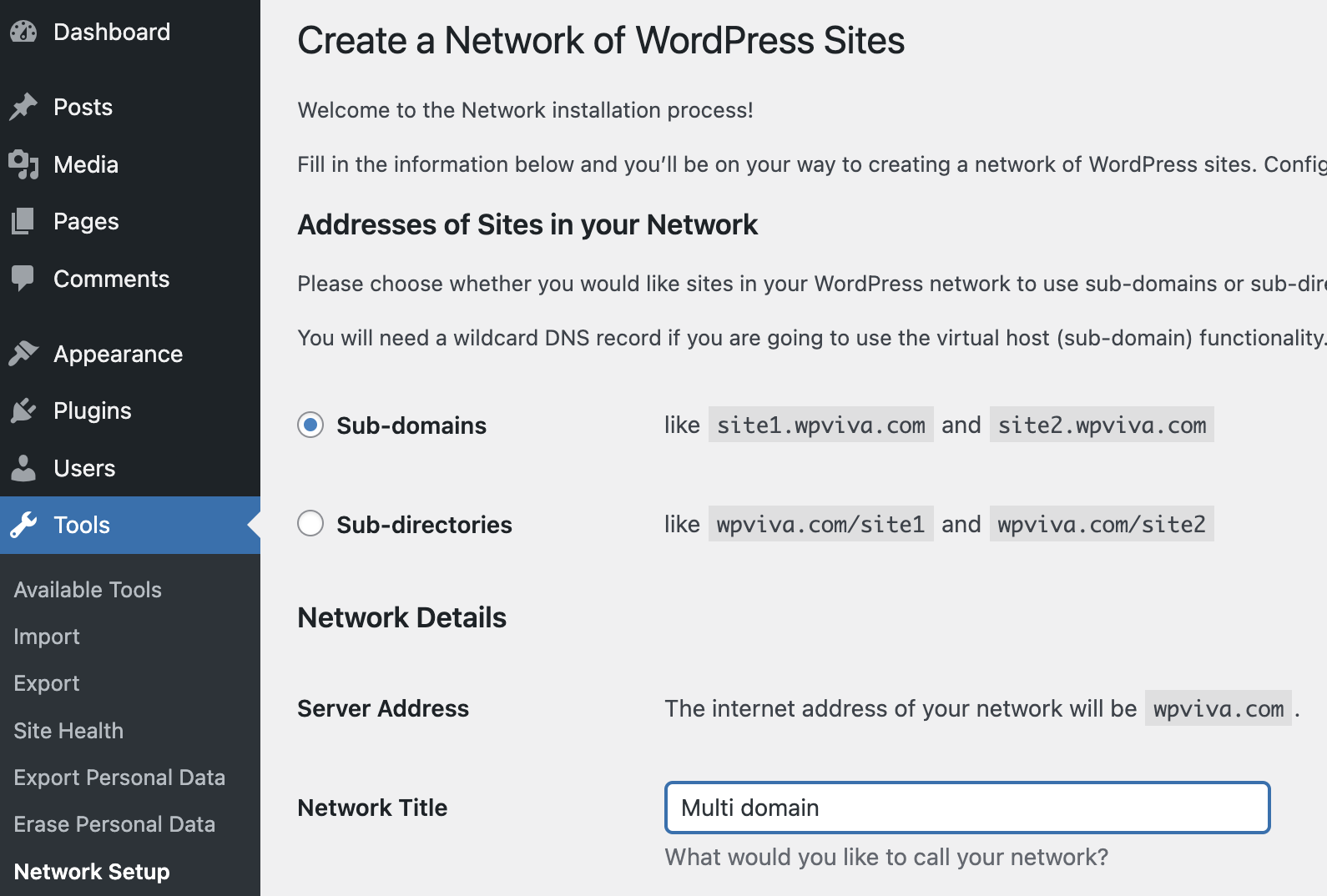Open Erase Personal Data link
Image resolution: width=1327 pixels, height=896 pixels.
(114, 824)
